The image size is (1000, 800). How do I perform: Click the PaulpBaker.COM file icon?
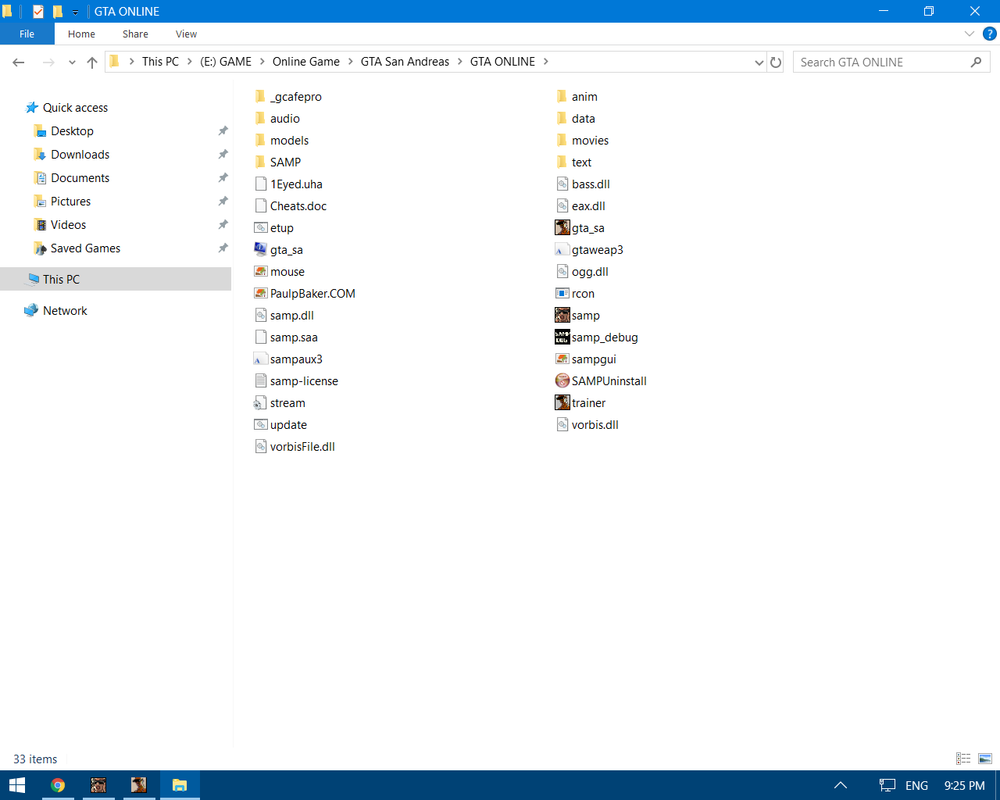pos(260,293)
